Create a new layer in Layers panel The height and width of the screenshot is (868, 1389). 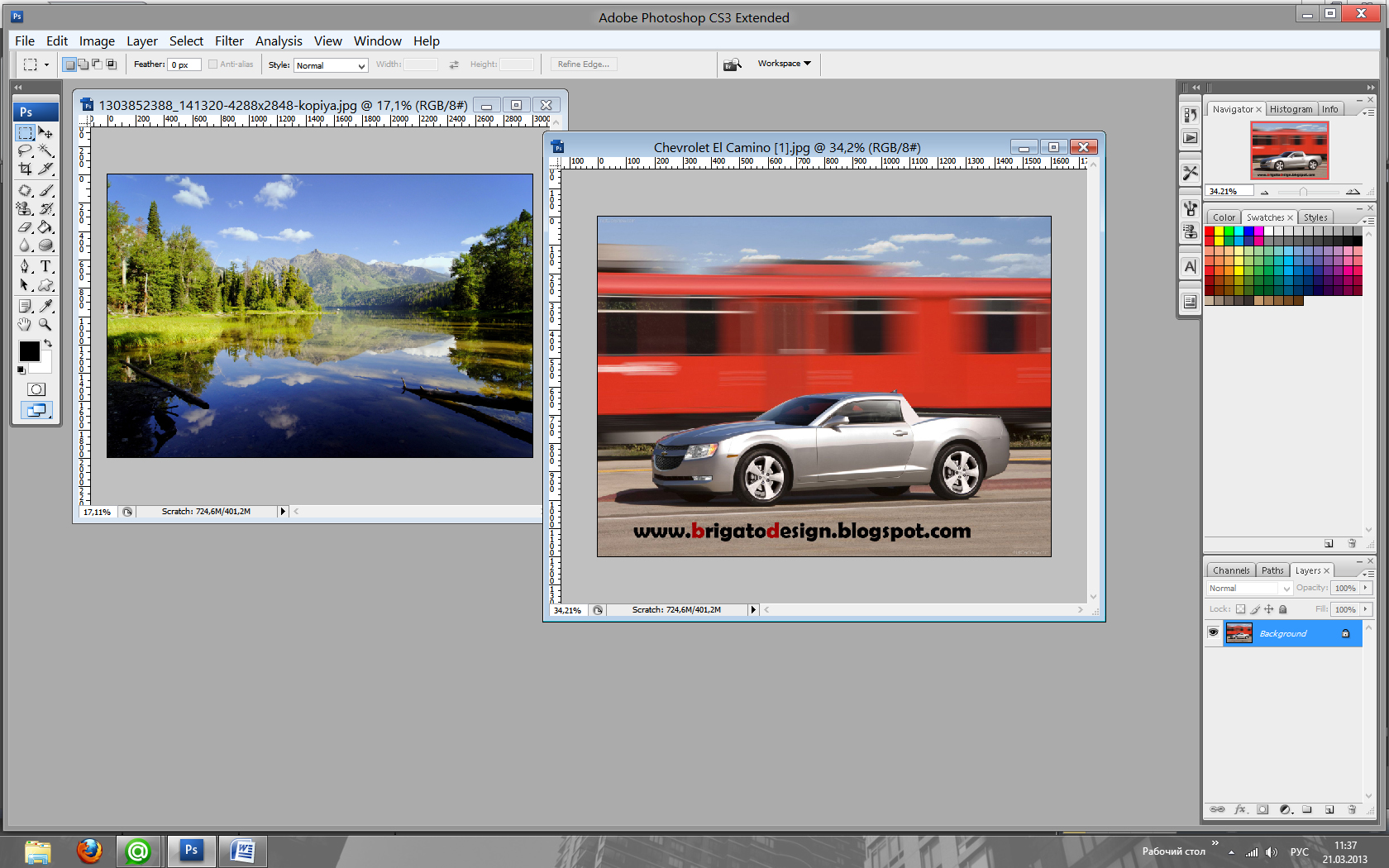1329,809
